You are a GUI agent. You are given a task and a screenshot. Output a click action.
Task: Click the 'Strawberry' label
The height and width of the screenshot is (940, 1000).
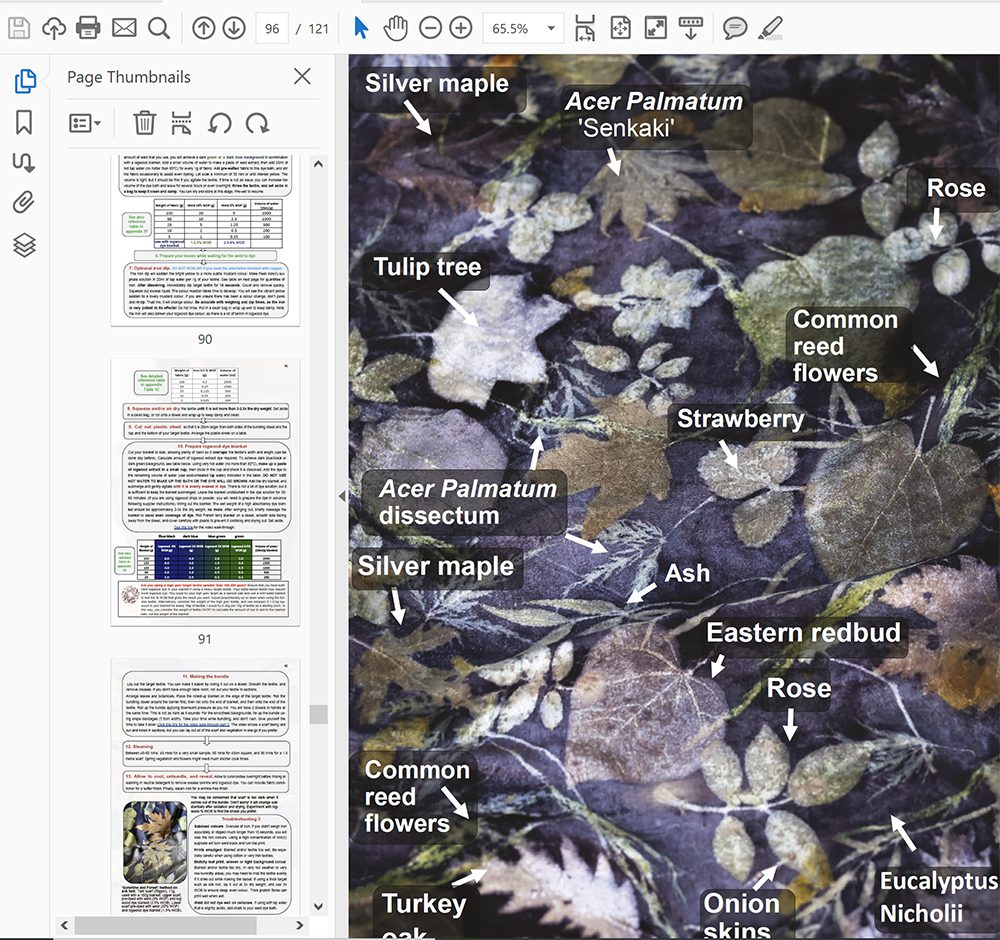click(740, 418)
